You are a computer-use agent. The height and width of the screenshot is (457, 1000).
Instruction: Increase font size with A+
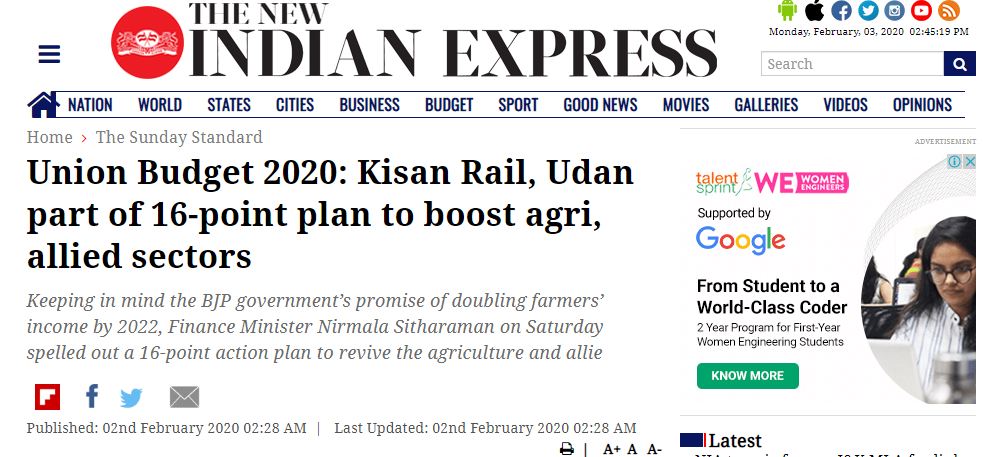pyautogui.click(x=612, y=449)
